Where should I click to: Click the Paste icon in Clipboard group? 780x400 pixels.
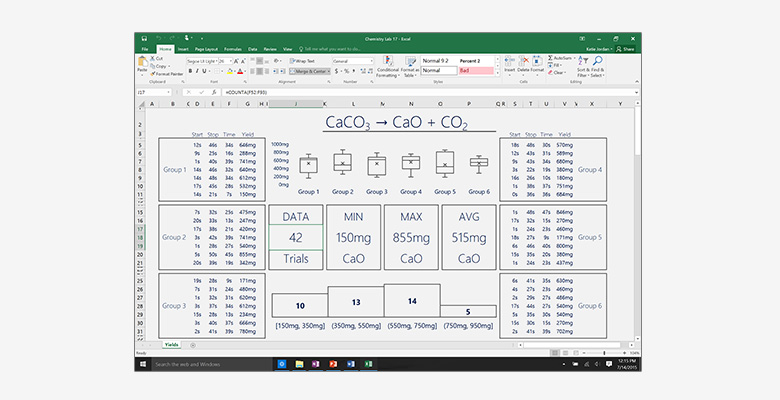pyautogui.click(x=143, y=63)
